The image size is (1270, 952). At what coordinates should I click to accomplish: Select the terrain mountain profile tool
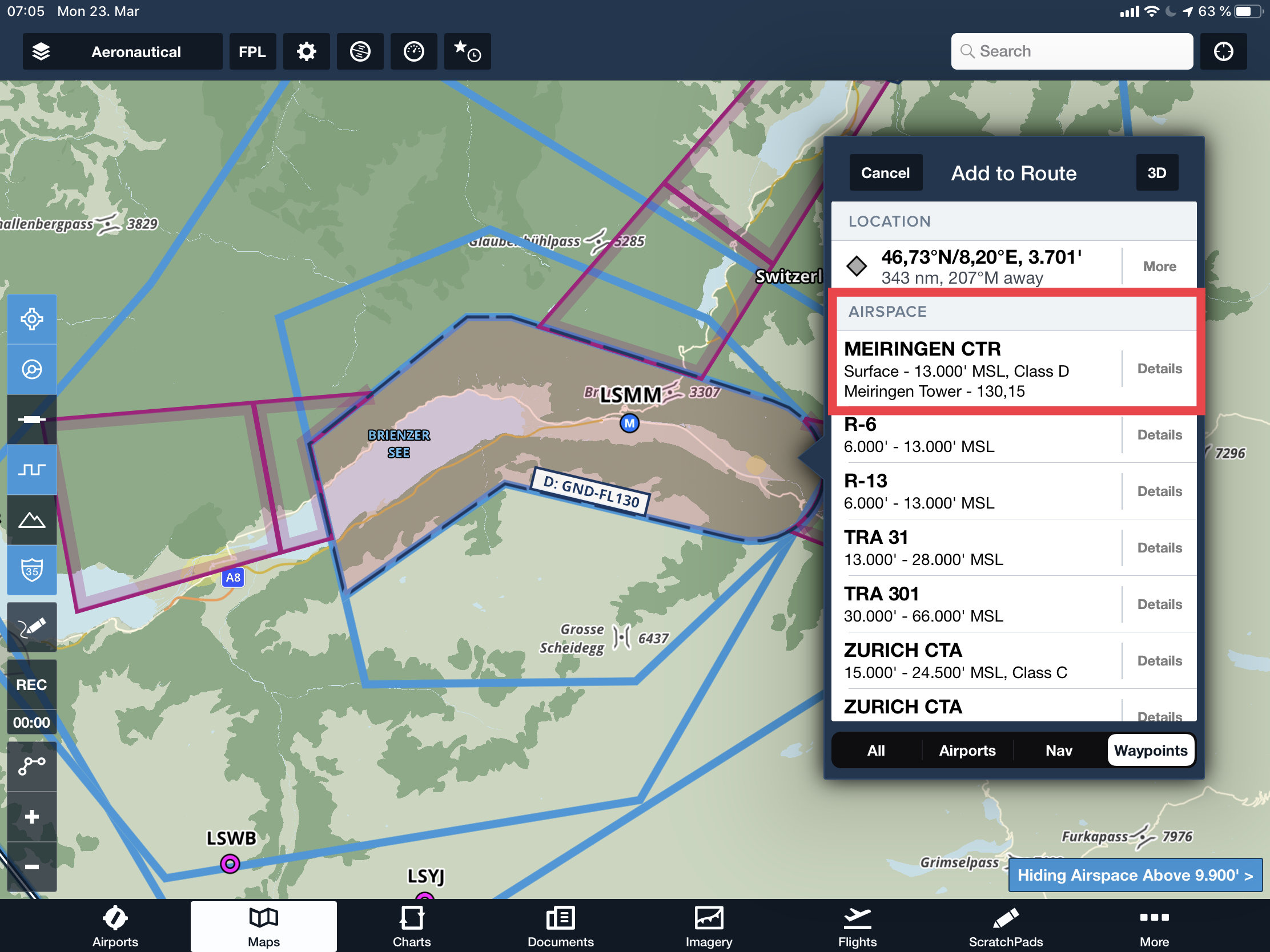(31, 520)
